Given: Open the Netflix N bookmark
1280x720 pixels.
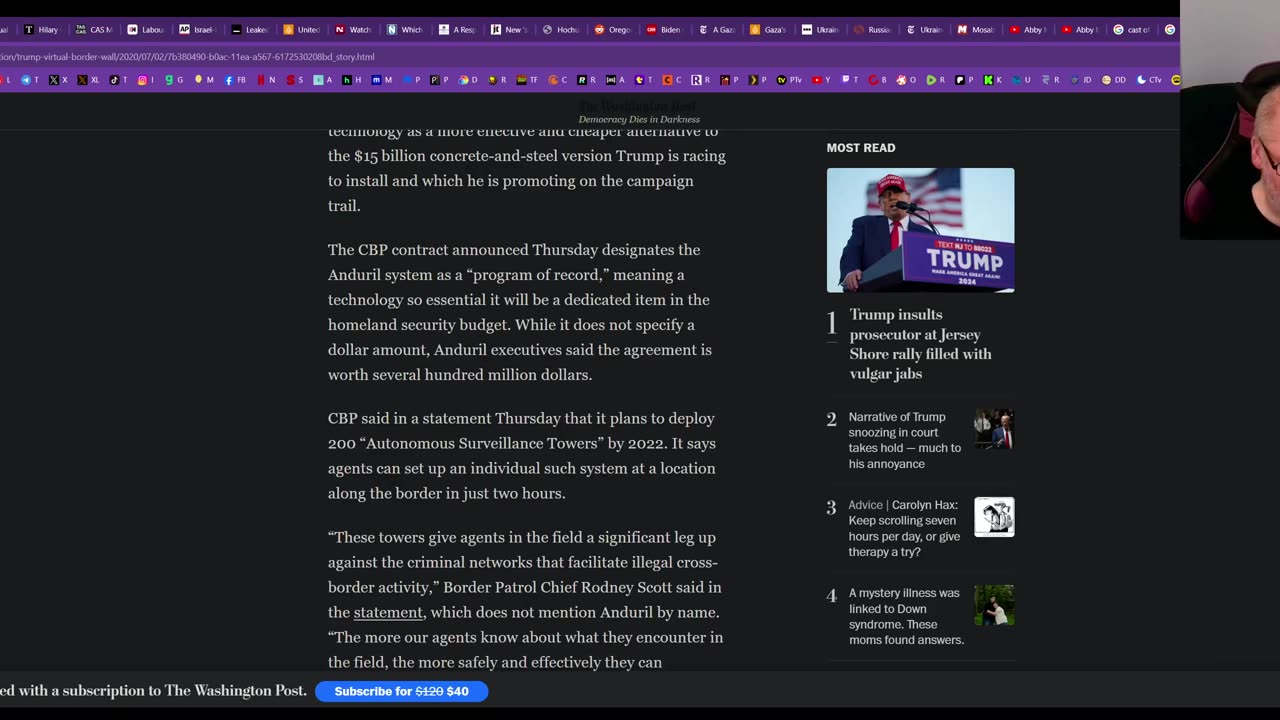Looking at the screenshot, I should click(x=266, y=80).
